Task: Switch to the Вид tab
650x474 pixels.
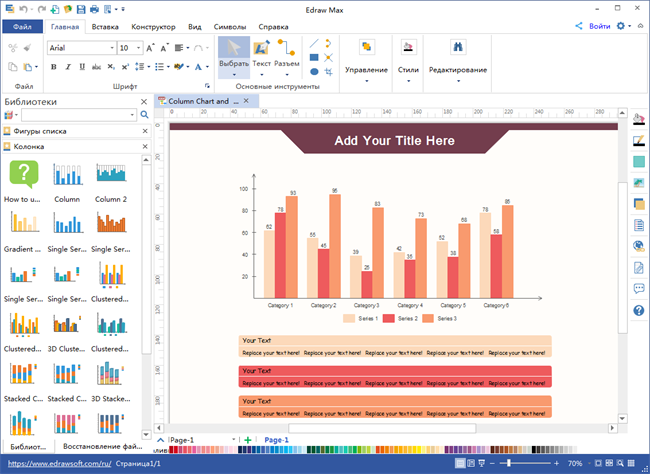Action: point(194,27)
